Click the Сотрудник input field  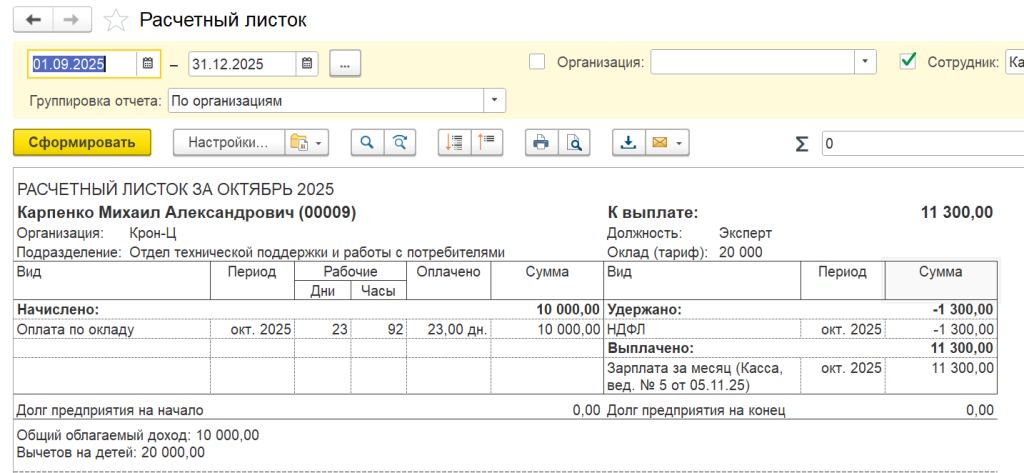(x=1014, y=62)
